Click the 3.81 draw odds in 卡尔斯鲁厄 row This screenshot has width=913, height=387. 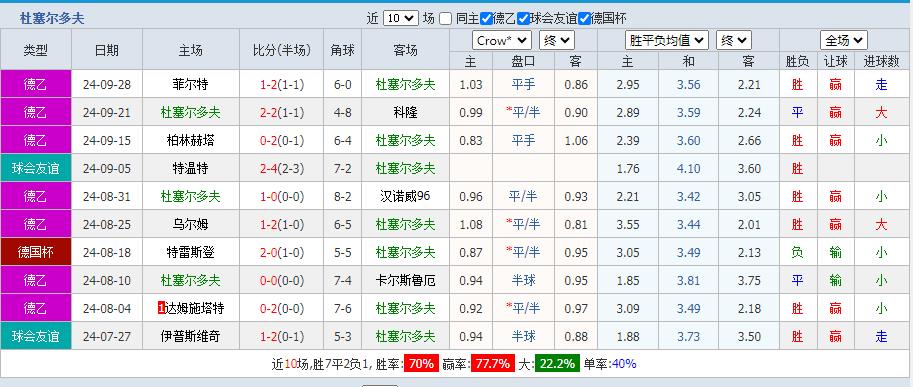(x=688, y=280)
